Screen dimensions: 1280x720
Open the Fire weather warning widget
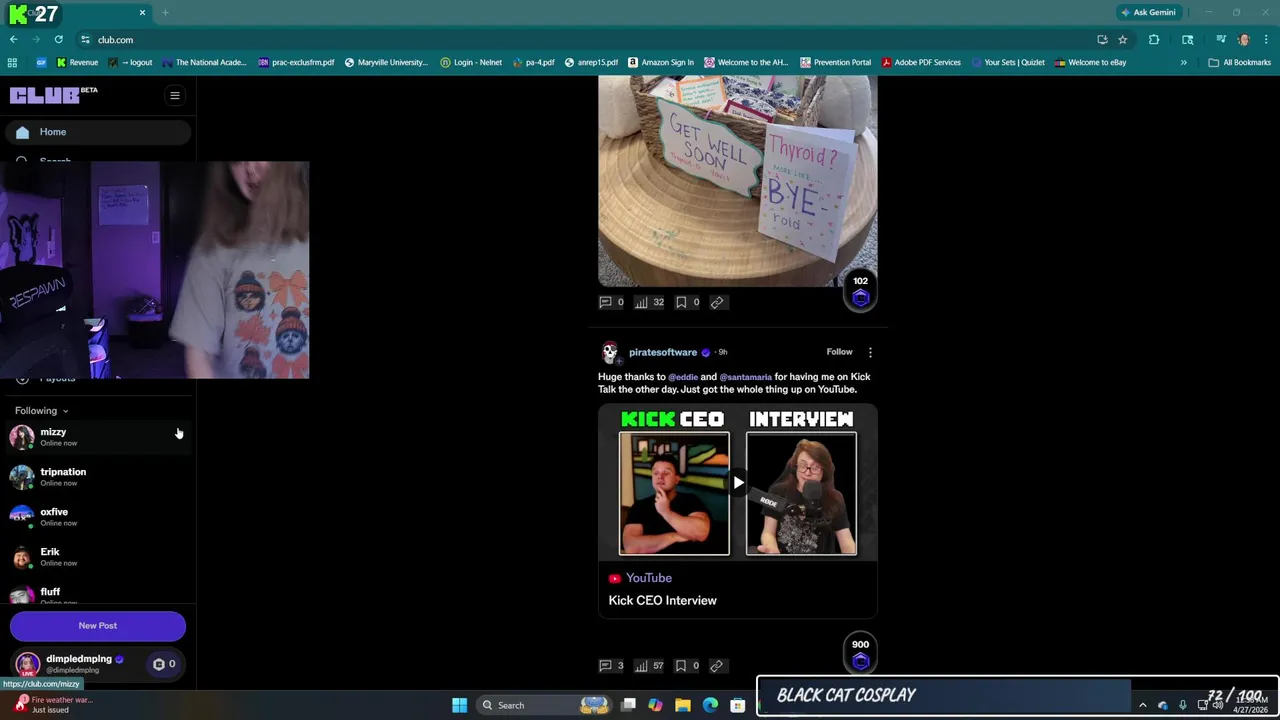tap(52, 705)
